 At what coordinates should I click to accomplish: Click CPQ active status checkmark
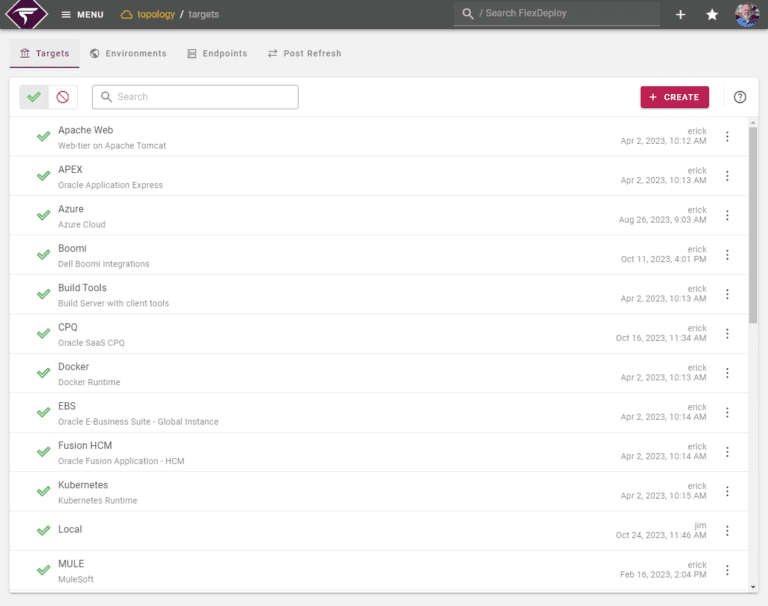coord(44,333)
